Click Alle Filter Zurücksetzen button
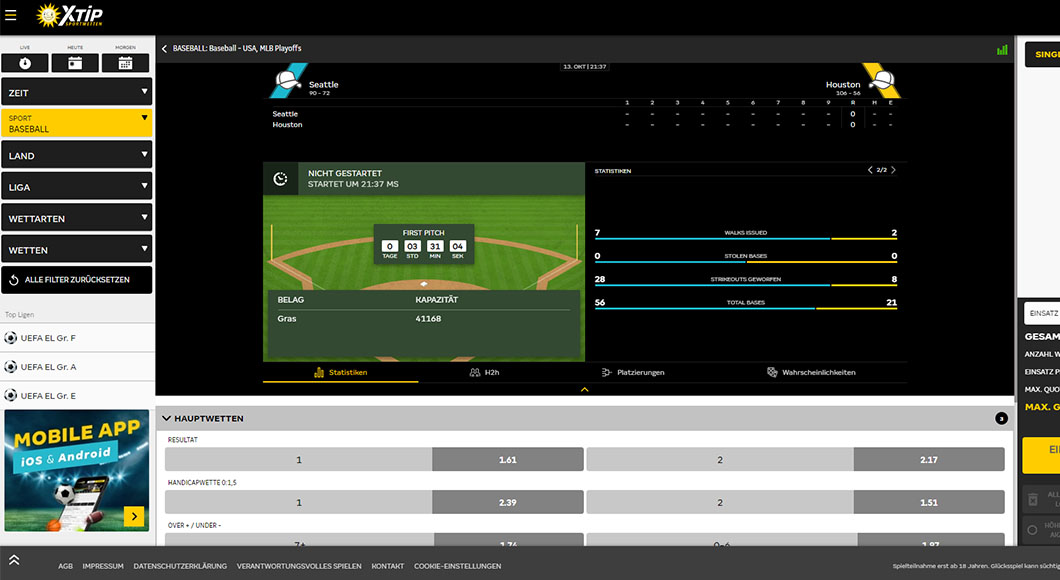 (x=76, y=280)
